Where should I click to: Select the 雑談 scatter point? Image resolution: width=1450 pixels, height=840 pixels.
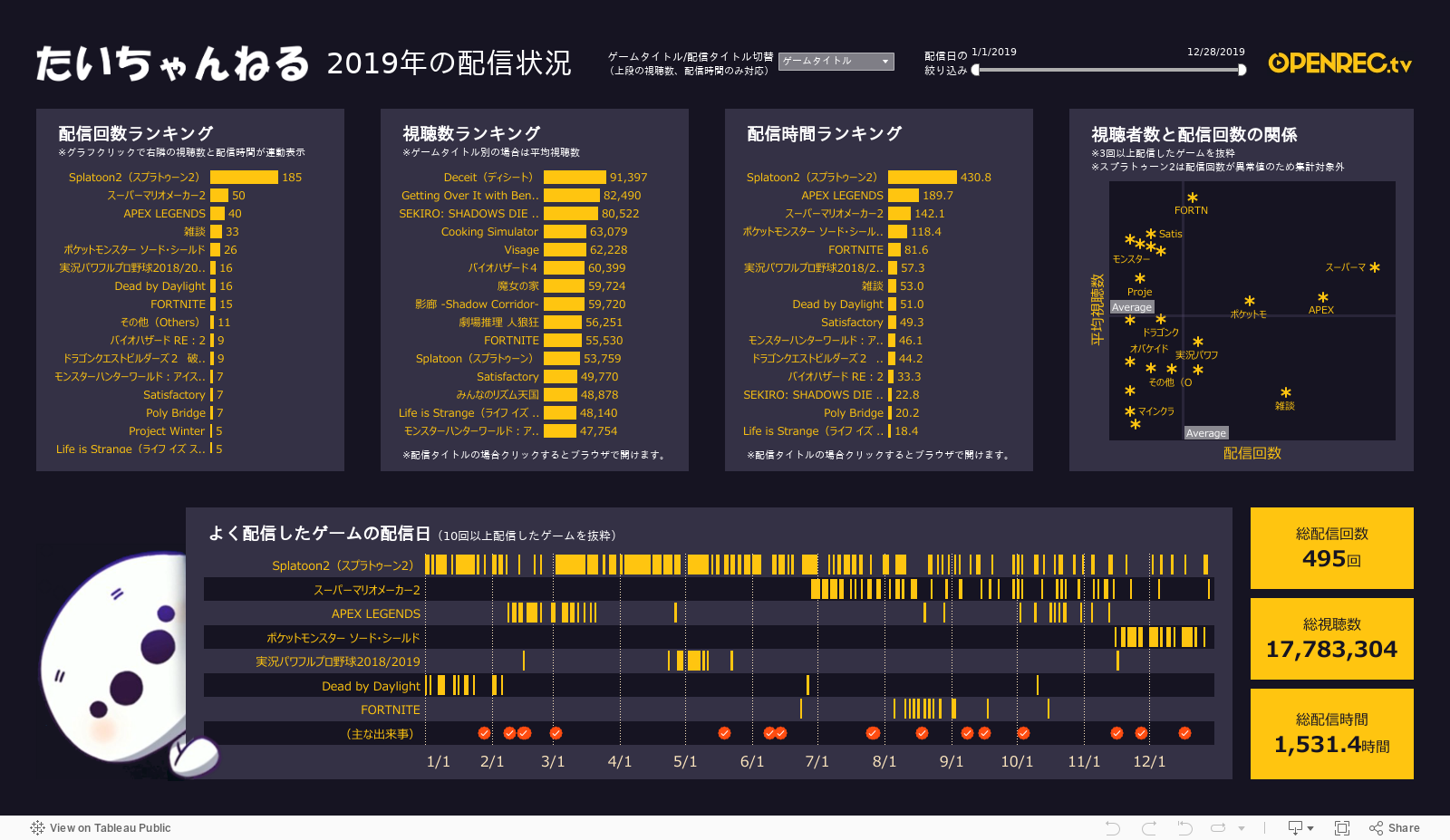1285,392
